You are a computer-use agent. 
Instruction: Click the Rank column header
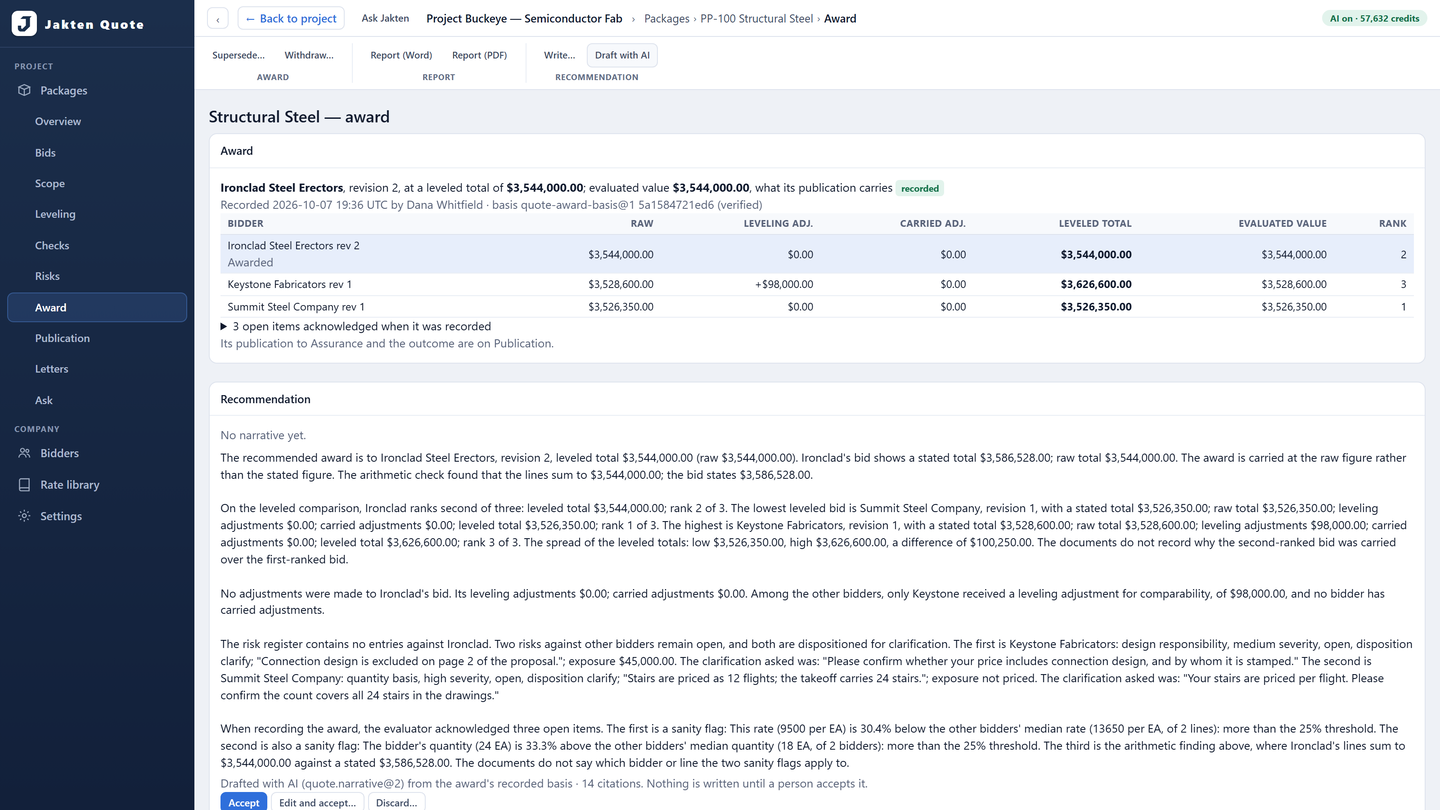[x=1393, y=224]
